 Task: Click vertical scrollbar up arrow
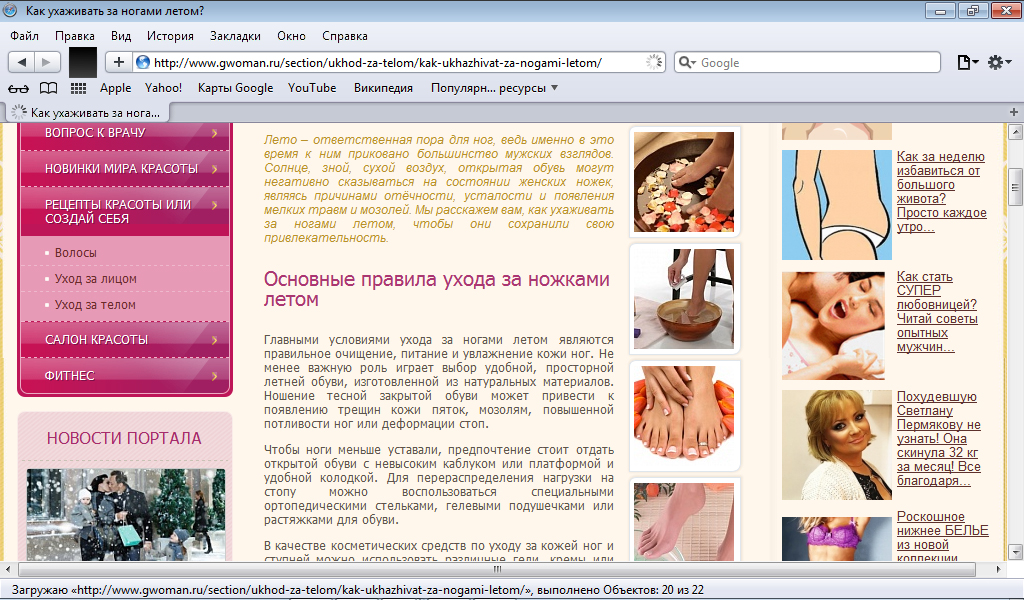click(1015, 133)
